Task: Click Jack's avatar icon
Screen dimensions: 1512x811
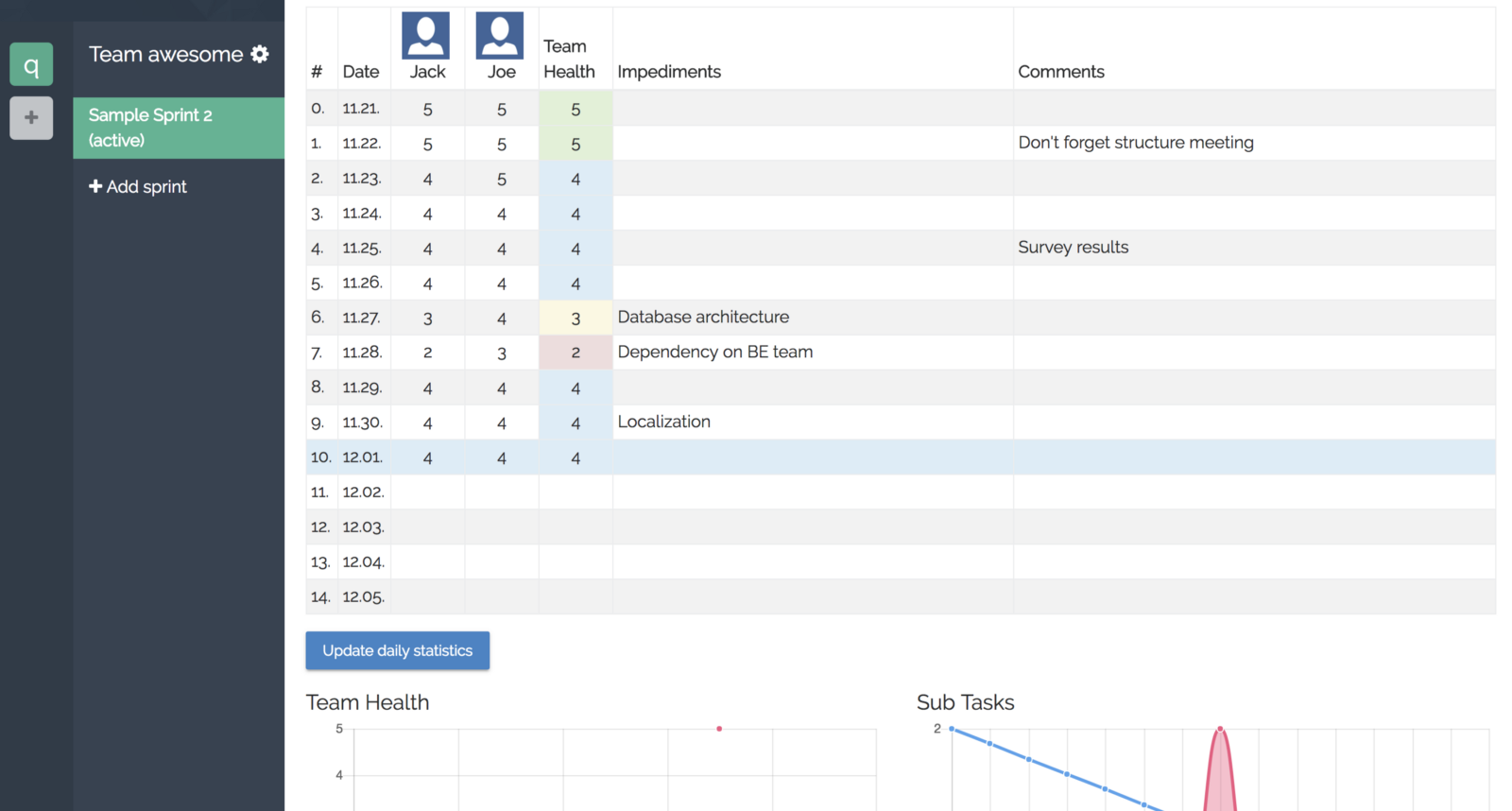Action: coord(426,36)
